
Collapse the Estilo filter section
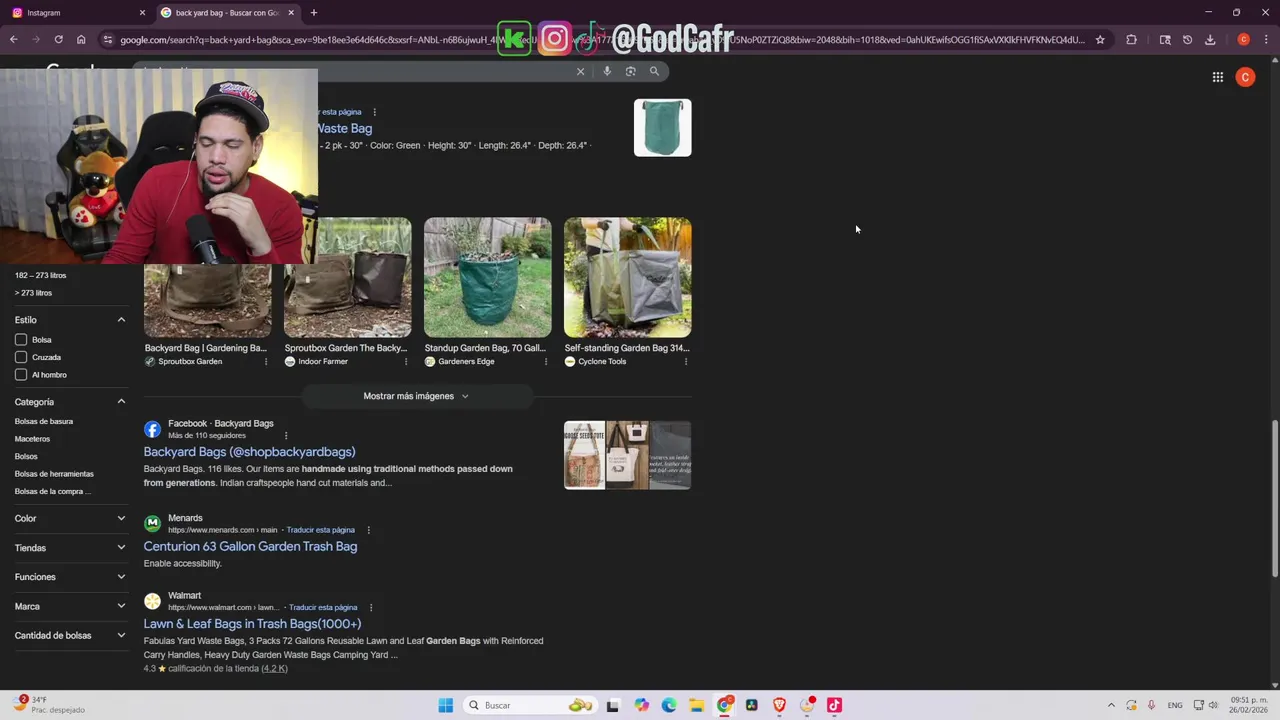121,320
